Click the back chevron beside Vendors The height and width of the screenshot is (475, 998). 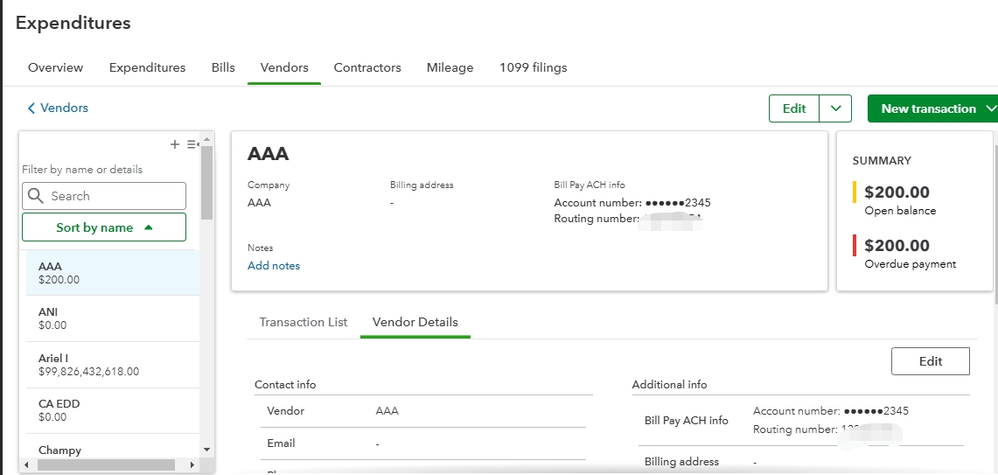(31, 108)
